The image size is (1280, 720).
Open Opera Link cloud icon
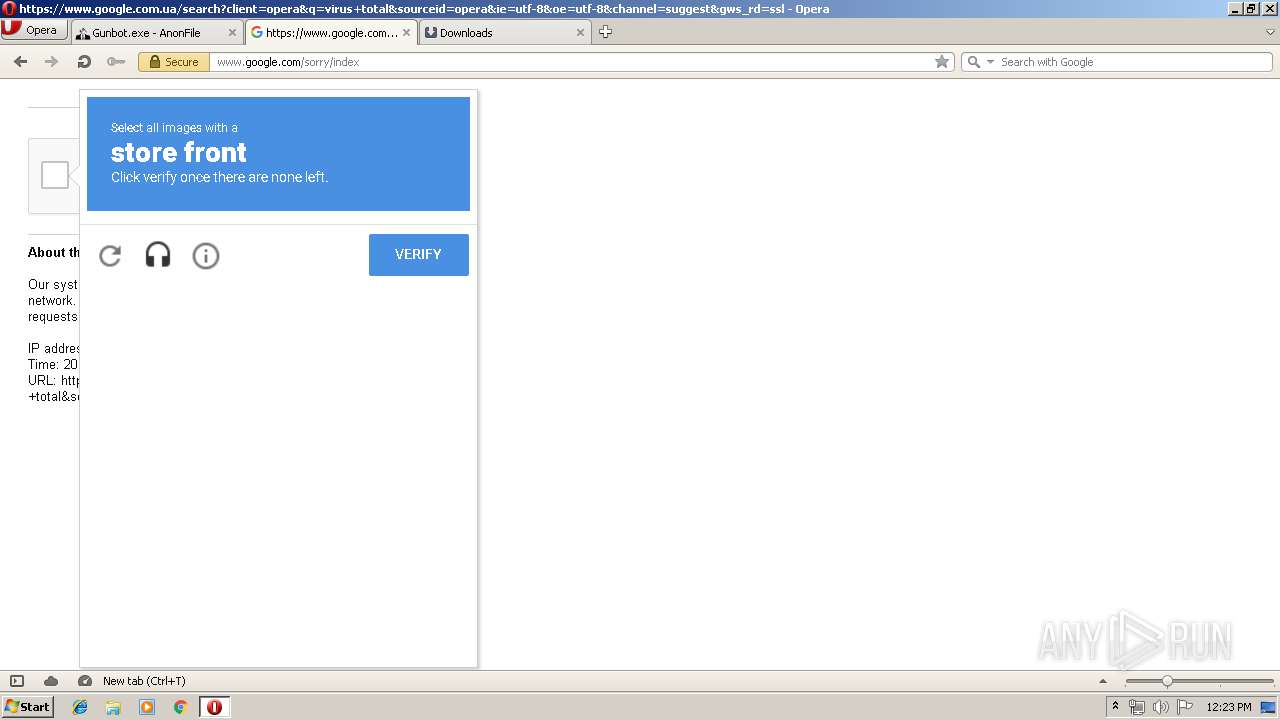[51, 681]
